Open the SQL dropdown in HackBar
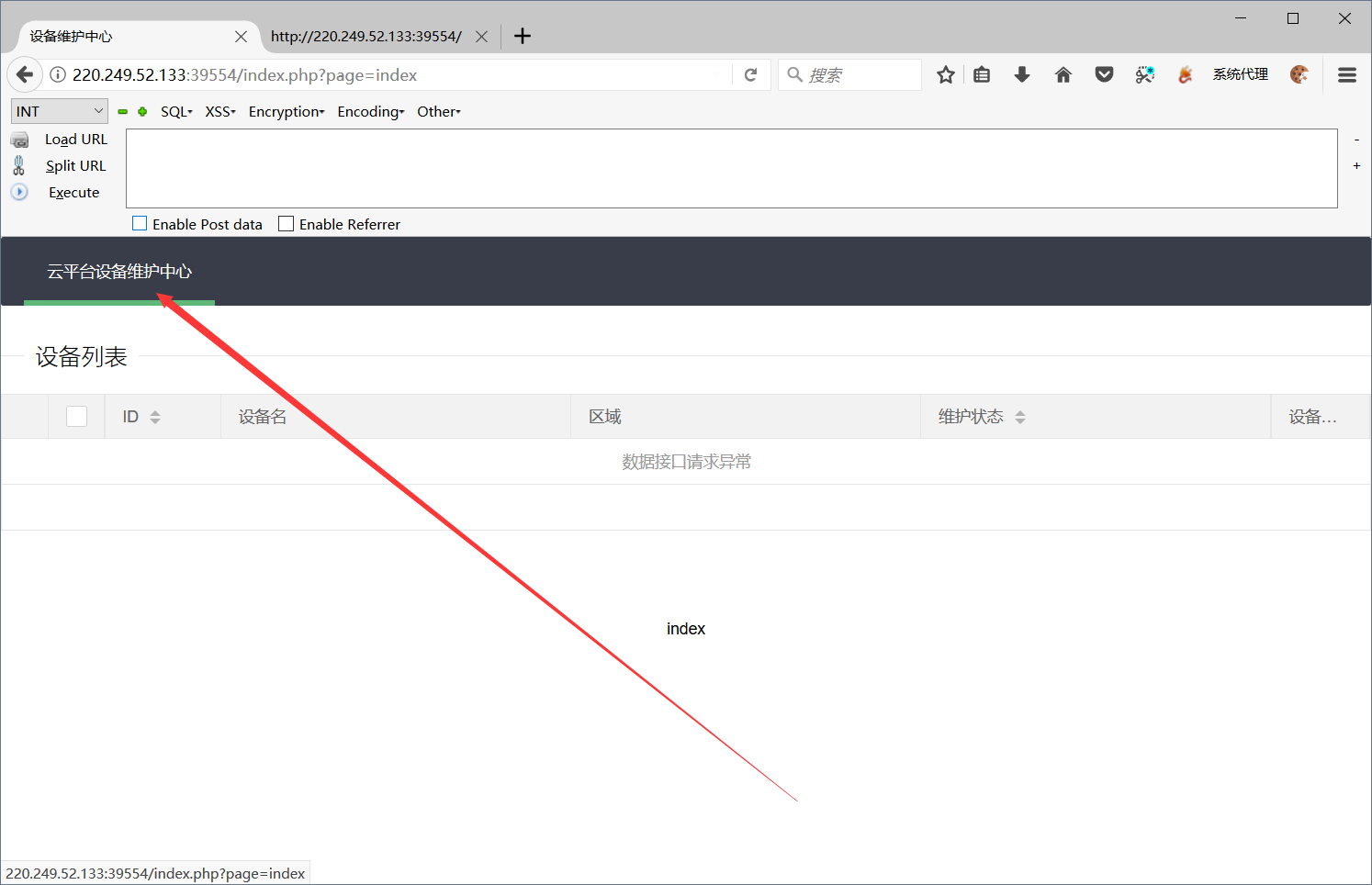1372x885 pixels. click(x=174, y=111)
